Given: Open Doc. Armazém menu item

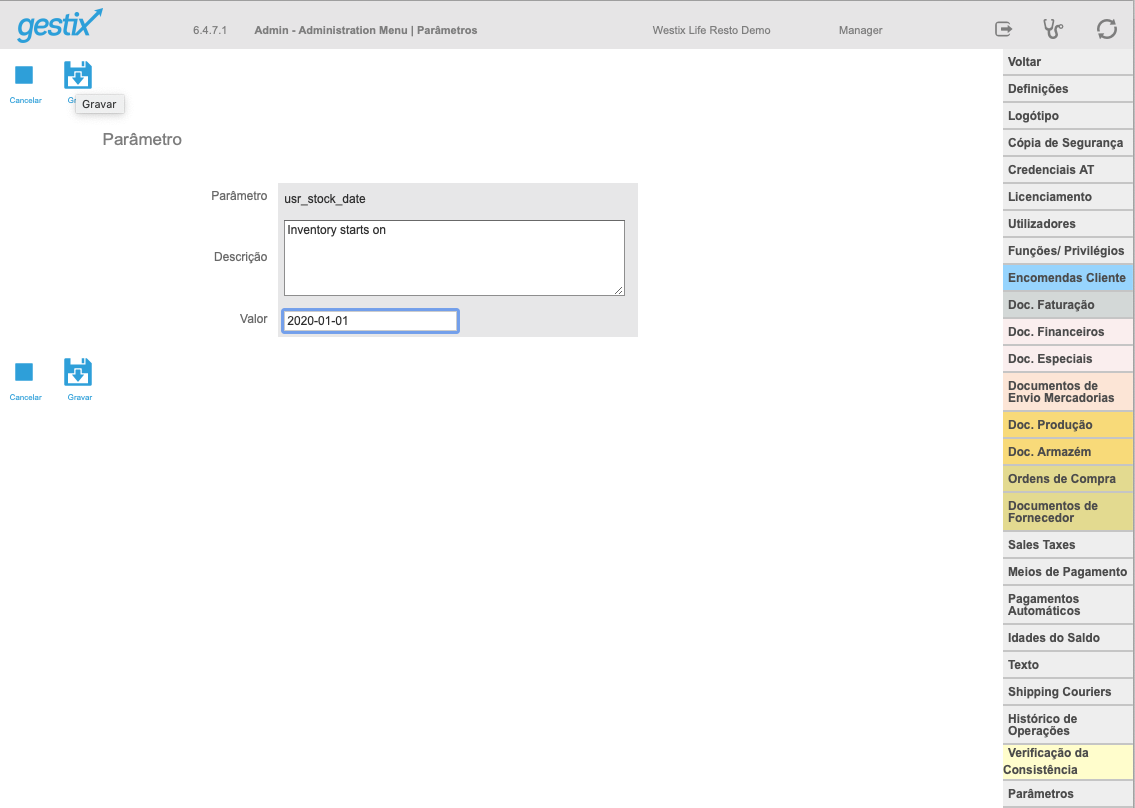Looking at the screenshot, I should click(x=1068, y=452).
